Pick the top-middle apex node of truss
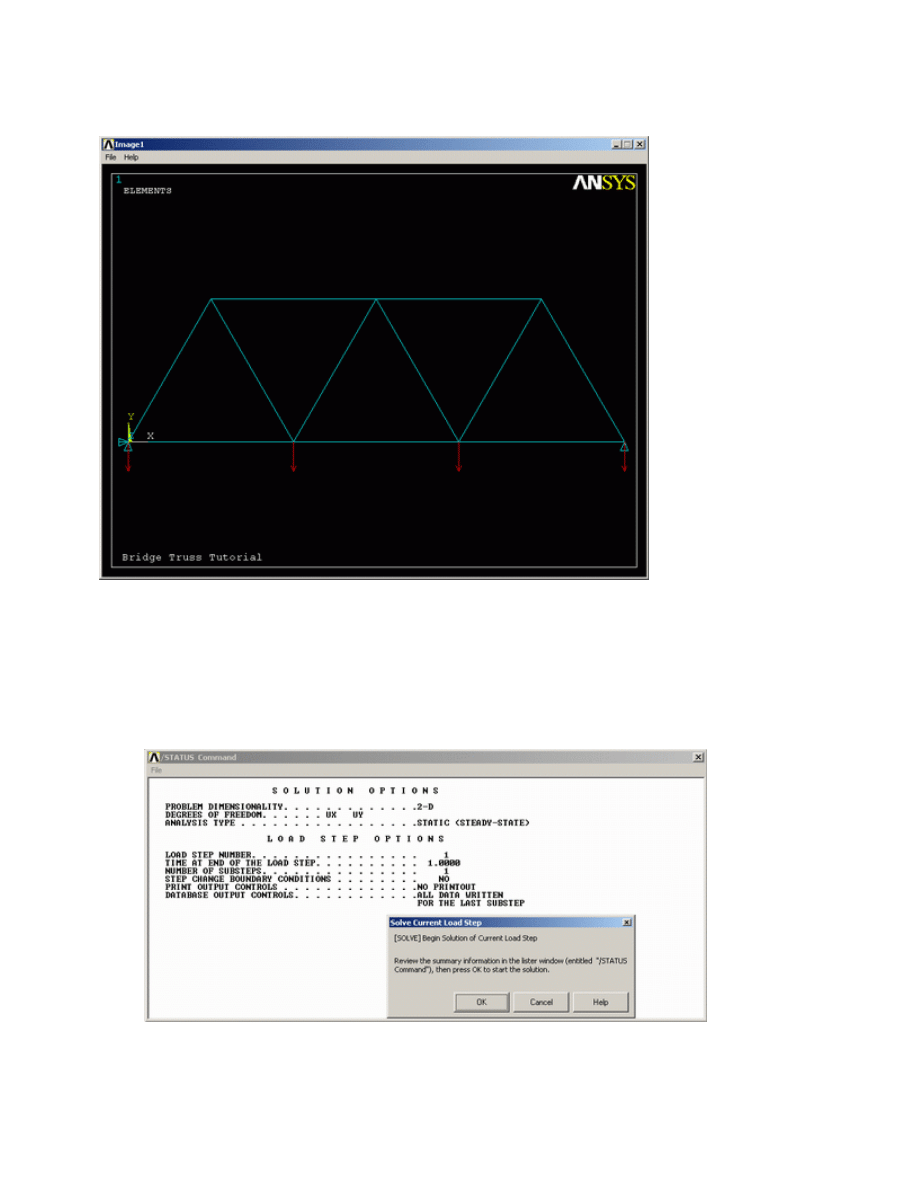This screenshot has width=918, height=1188. (376, 299)
